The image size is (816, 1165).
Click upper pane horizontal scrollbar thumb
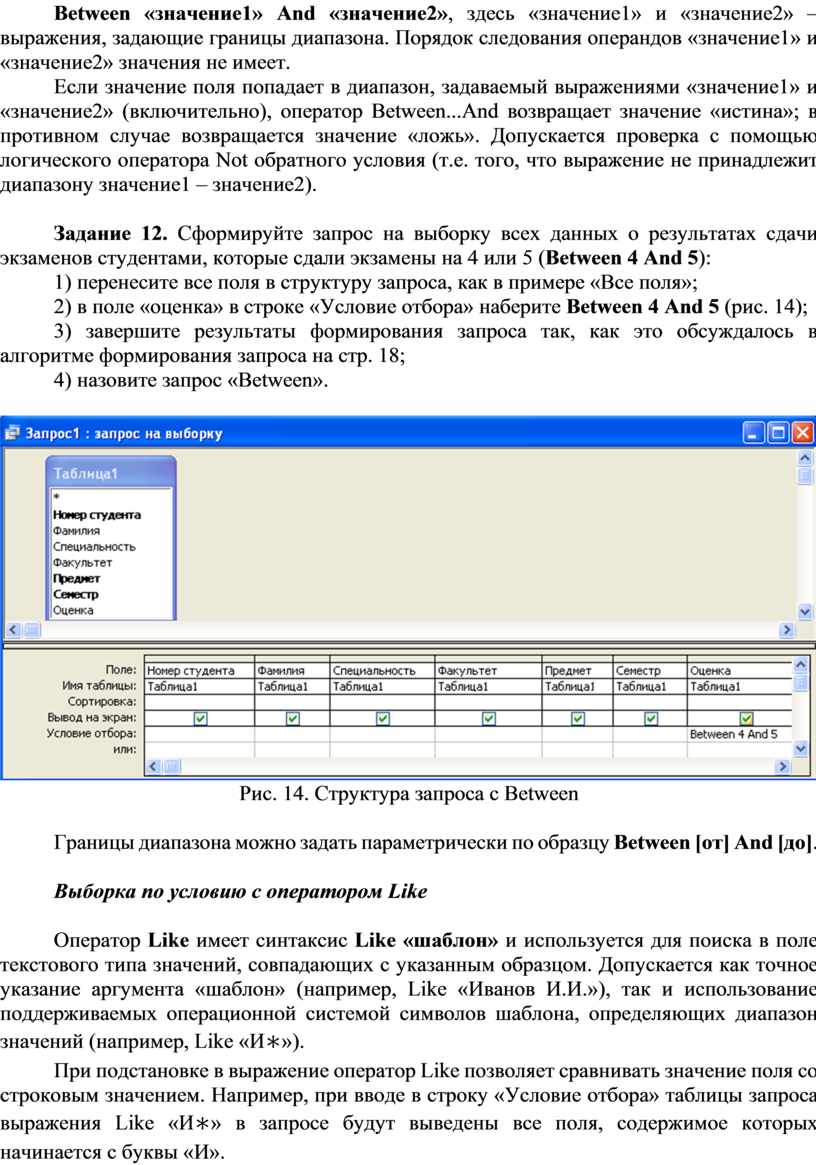tap(31, 630)
